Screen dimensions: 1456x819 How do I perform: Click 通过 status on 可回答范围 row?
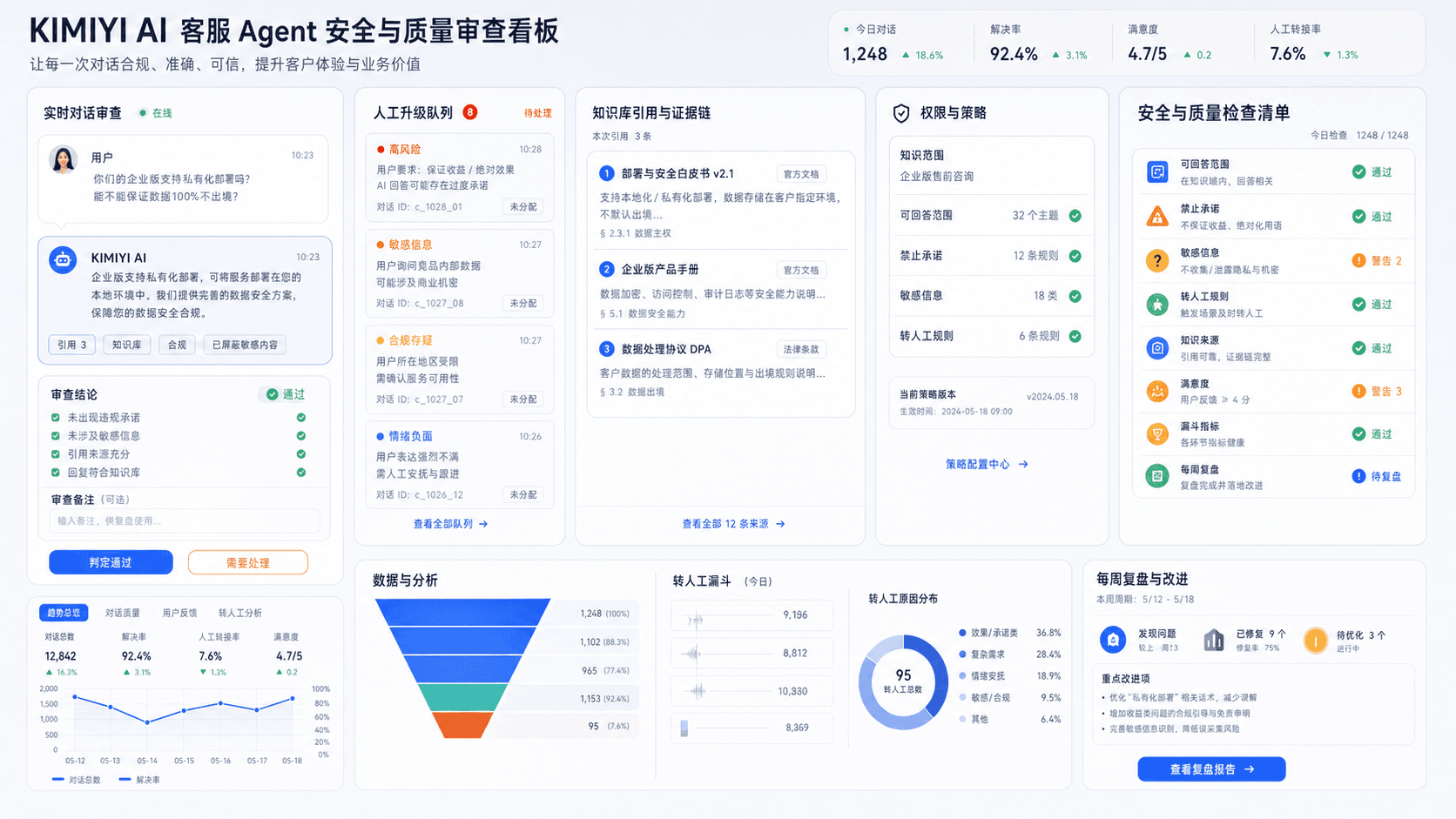click(1372, 172)
